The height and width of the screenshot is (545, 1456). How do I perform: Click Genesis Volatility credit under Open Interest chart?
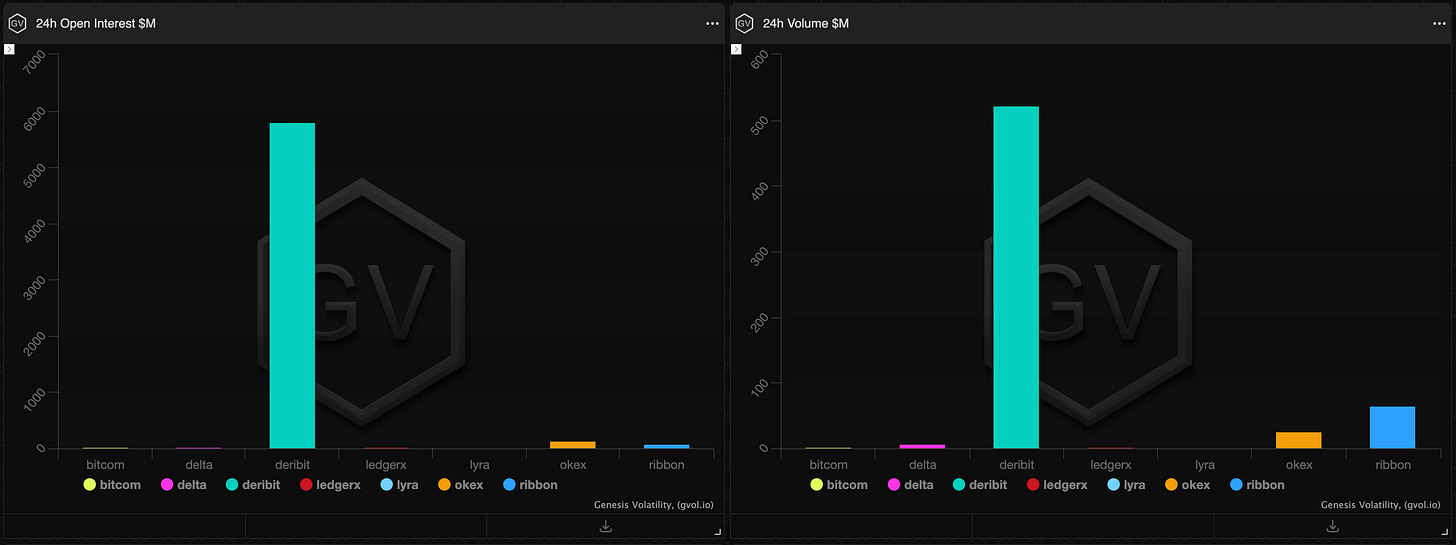click(656, 506)
